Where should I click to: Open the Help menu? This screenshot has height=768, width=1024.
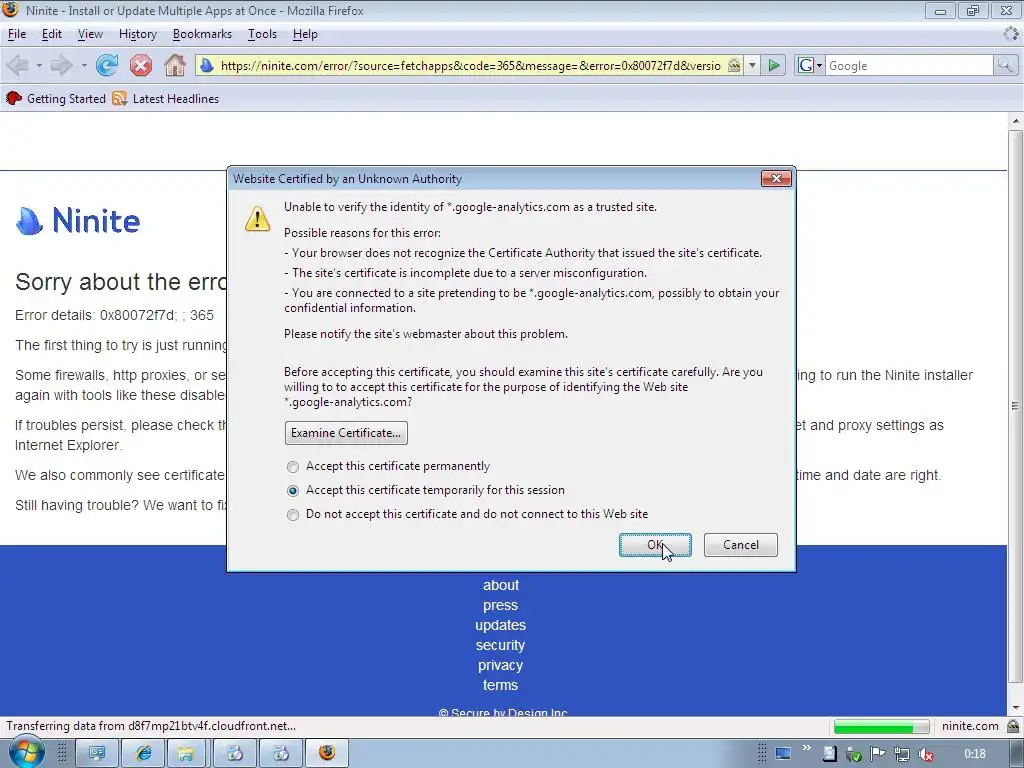pos(305,34)
